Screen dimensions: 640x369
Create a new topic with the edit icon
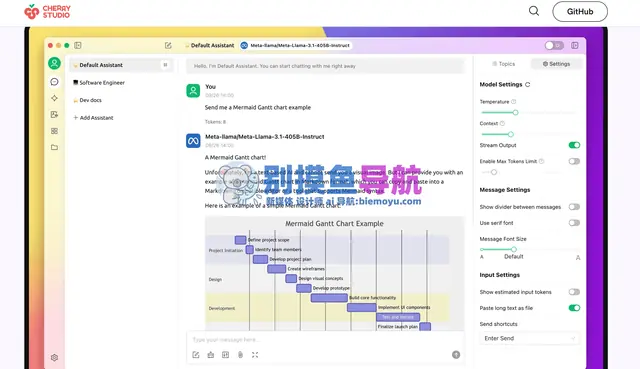coord(168,45)
